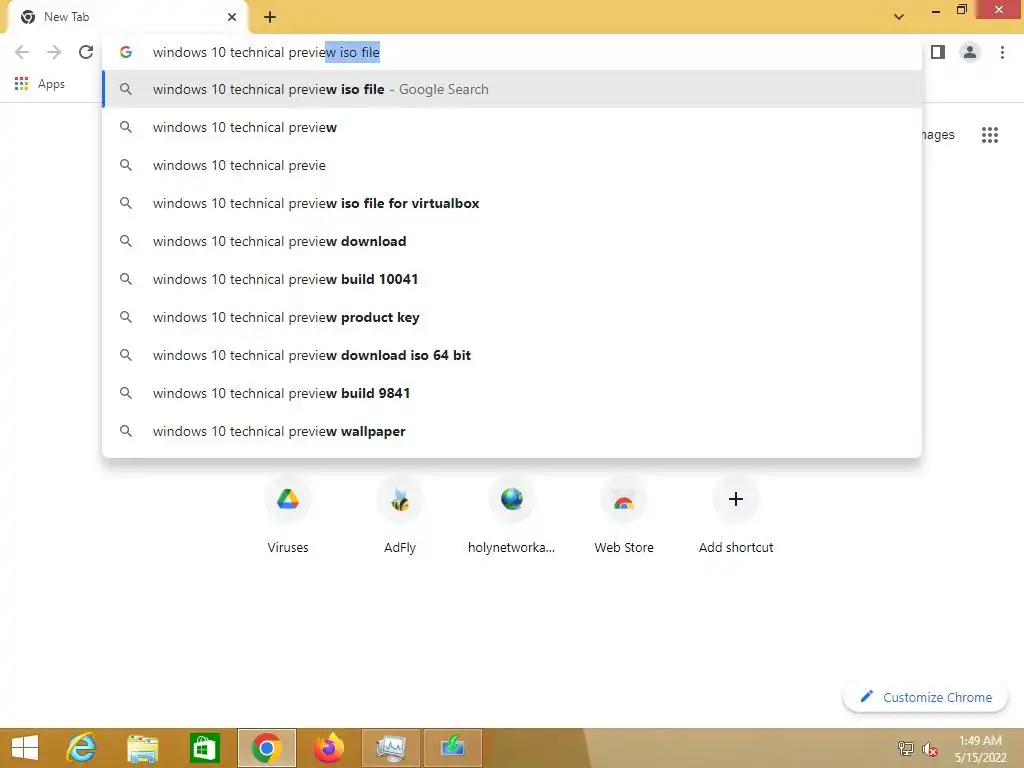Open the Web Store shortcut
1024x768 pixels.
[x=624, y=516]
